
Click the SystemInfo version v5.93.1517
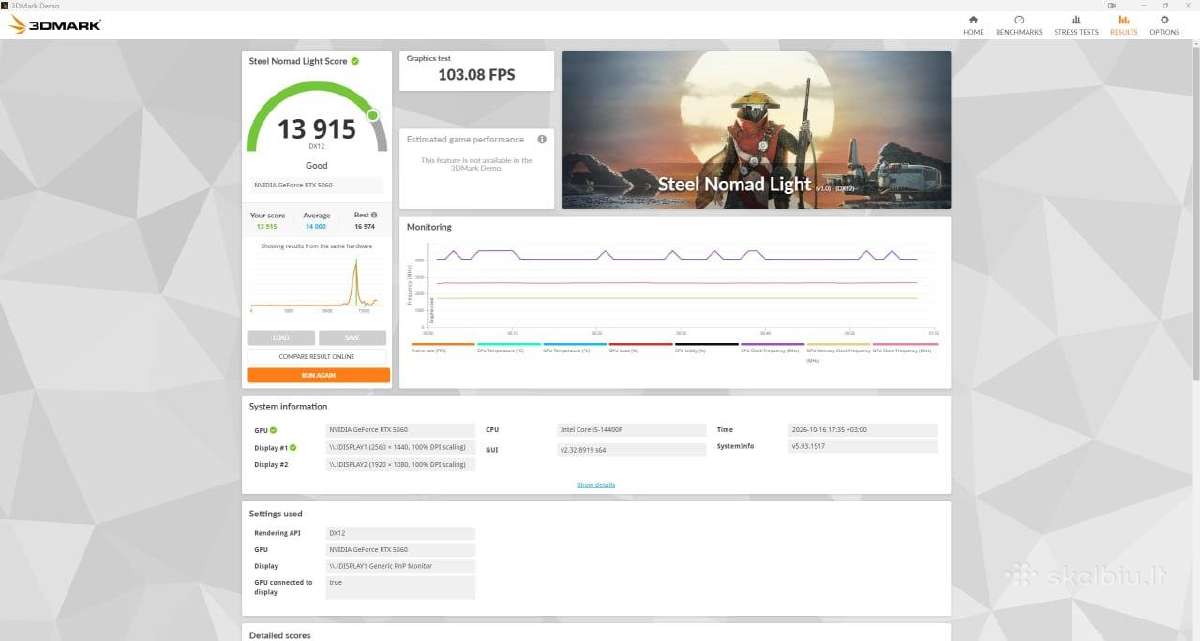pos(863,446)
